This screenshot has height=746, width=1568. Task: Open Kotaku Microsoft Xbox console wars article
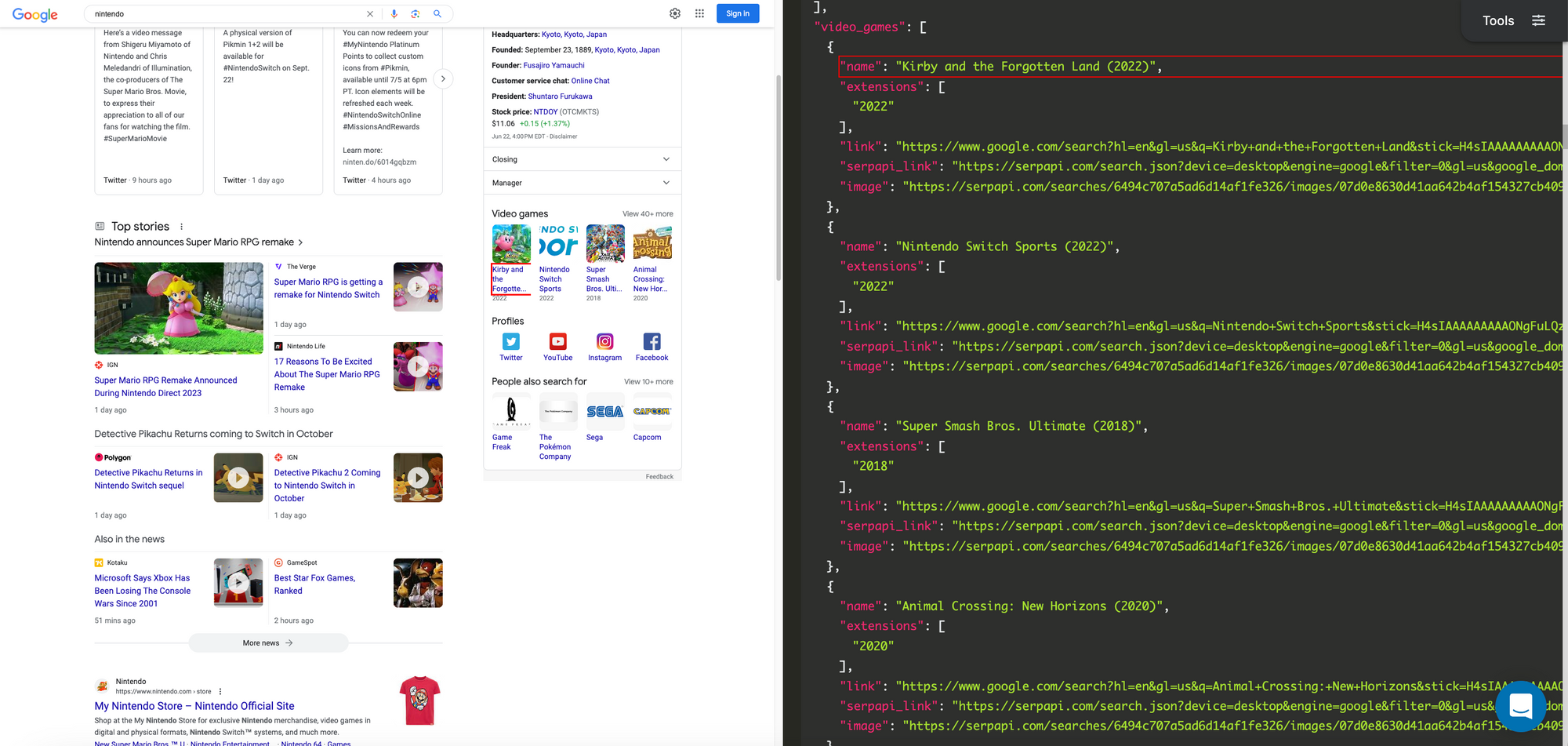[143, 591]
